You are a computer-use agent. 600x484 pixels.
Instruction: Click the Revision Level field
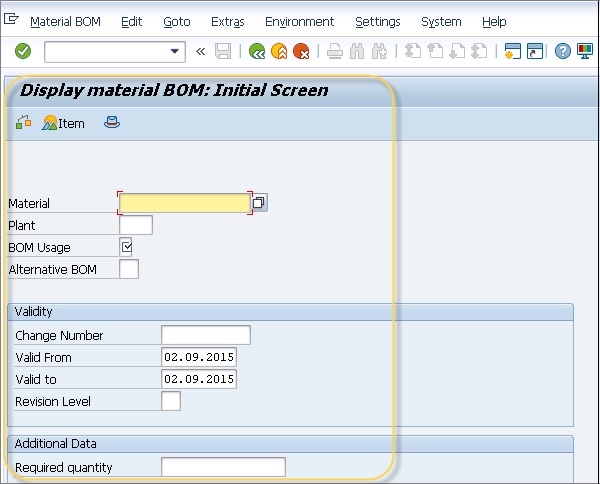tap(171, 401)
